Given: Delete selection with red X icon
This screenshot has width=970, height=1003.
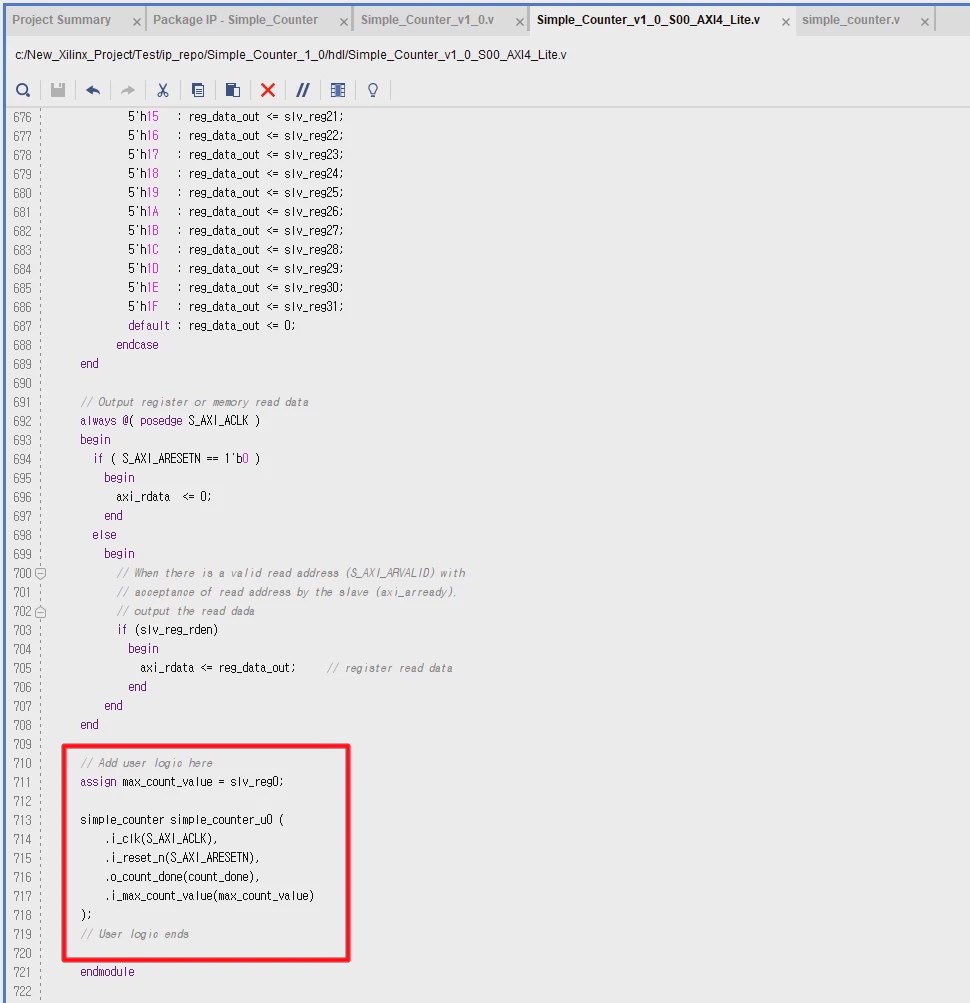Looking at the screenshot, I should [x=267, y=90].
